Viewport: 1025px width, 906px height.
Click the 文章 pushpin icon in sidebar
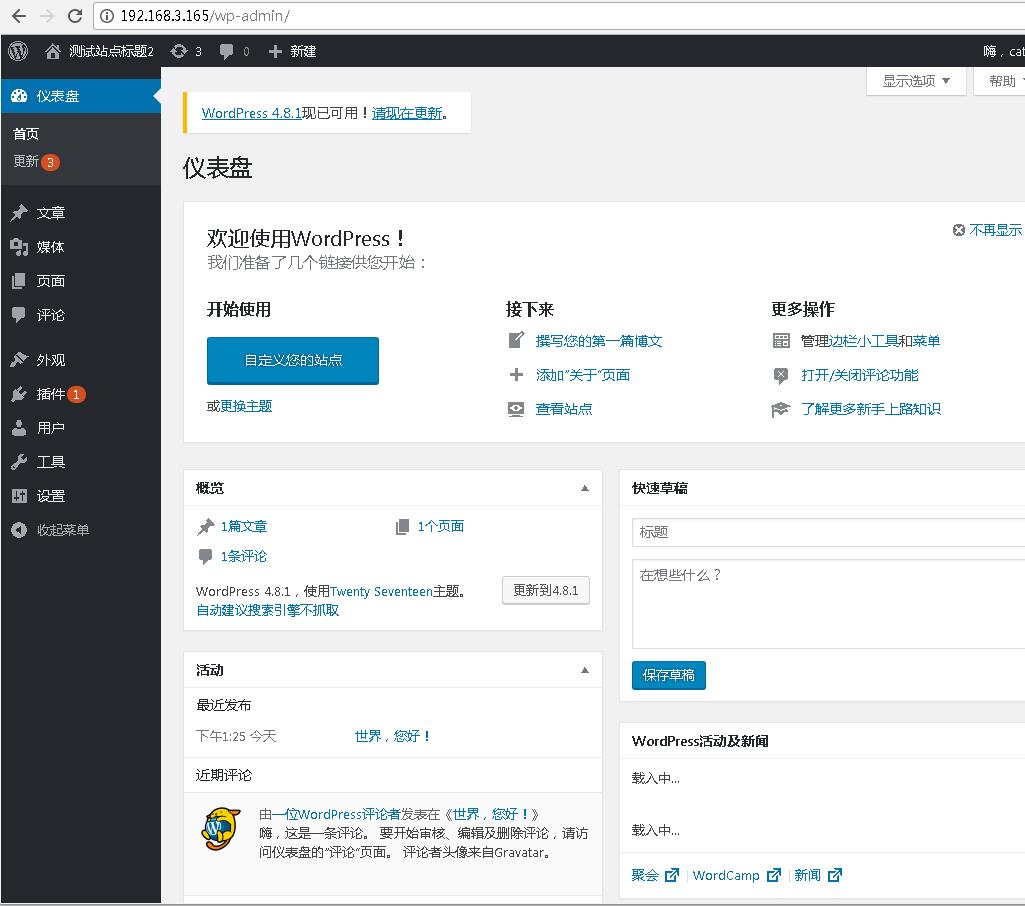click(19, 212)
